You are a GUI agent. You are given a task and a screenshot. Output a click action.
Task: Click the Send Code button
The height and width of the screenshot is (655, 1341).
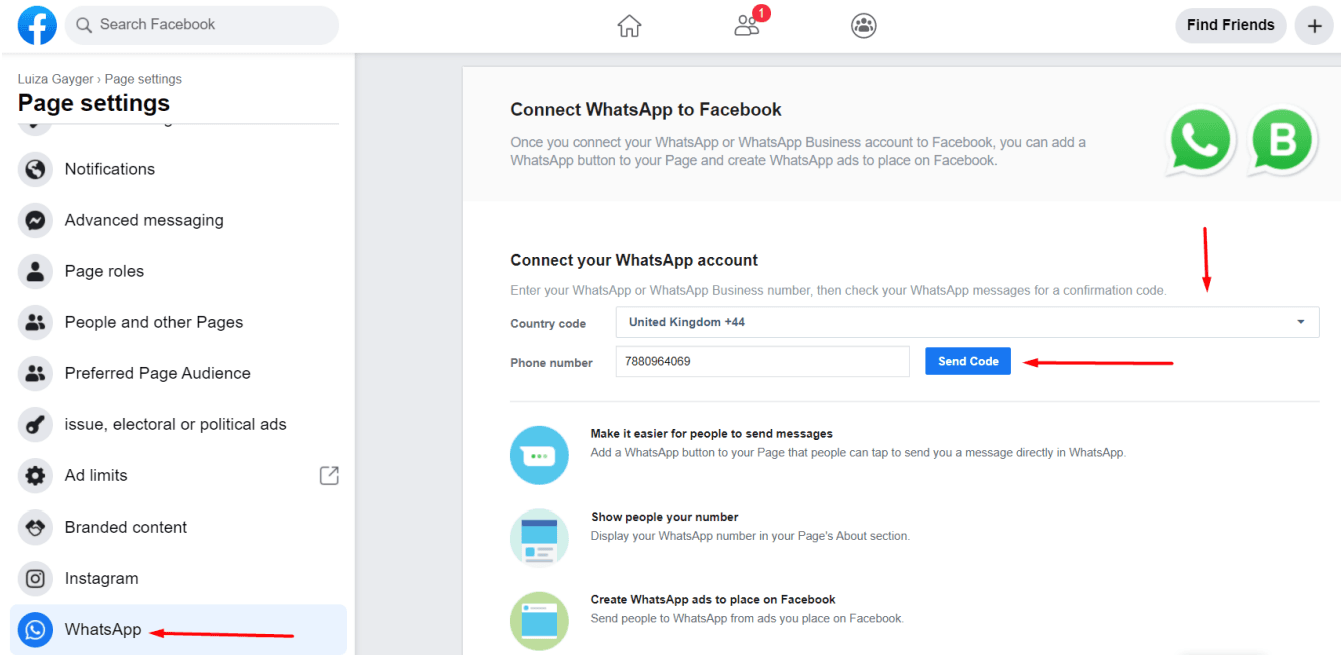tap(968, 361)
